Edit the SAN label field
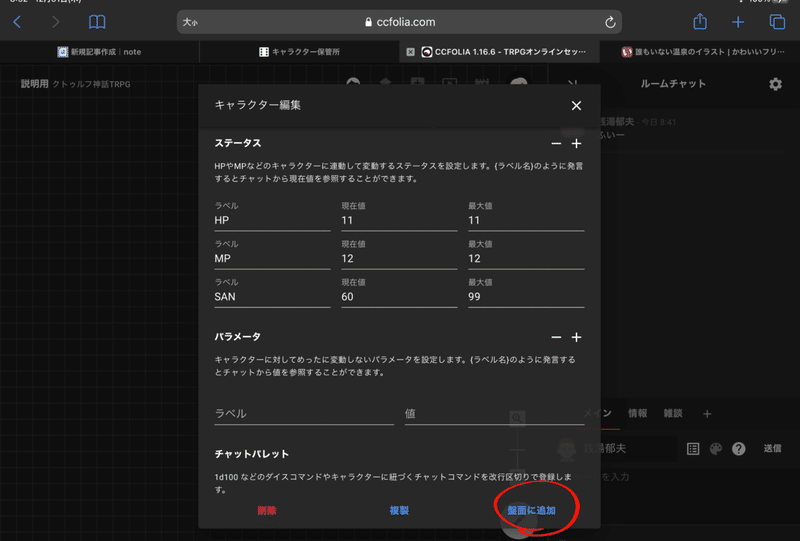The image size is (800, 541). (x=272, y=297)
